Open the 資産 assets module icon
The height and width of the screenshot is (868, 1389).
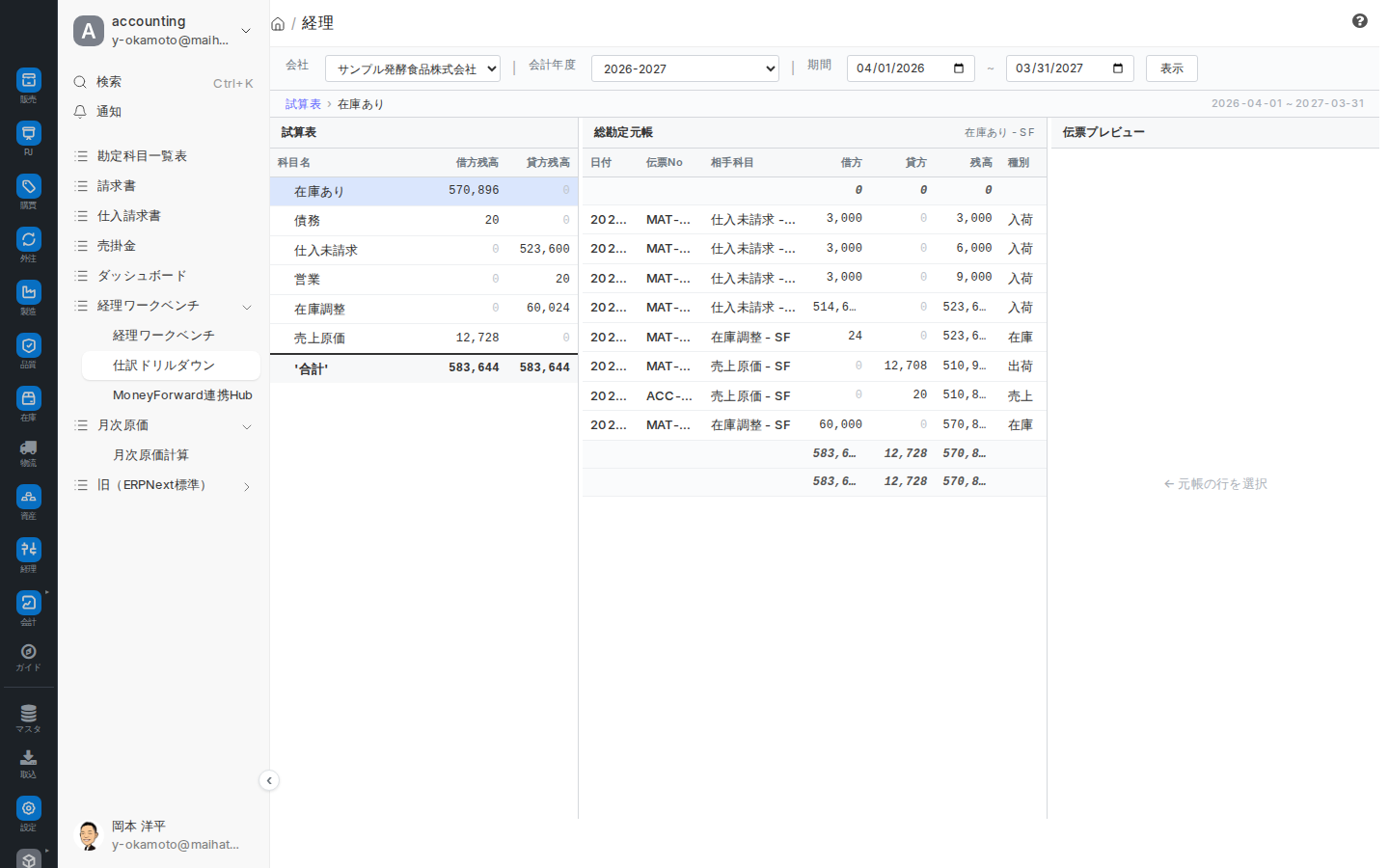29,497
